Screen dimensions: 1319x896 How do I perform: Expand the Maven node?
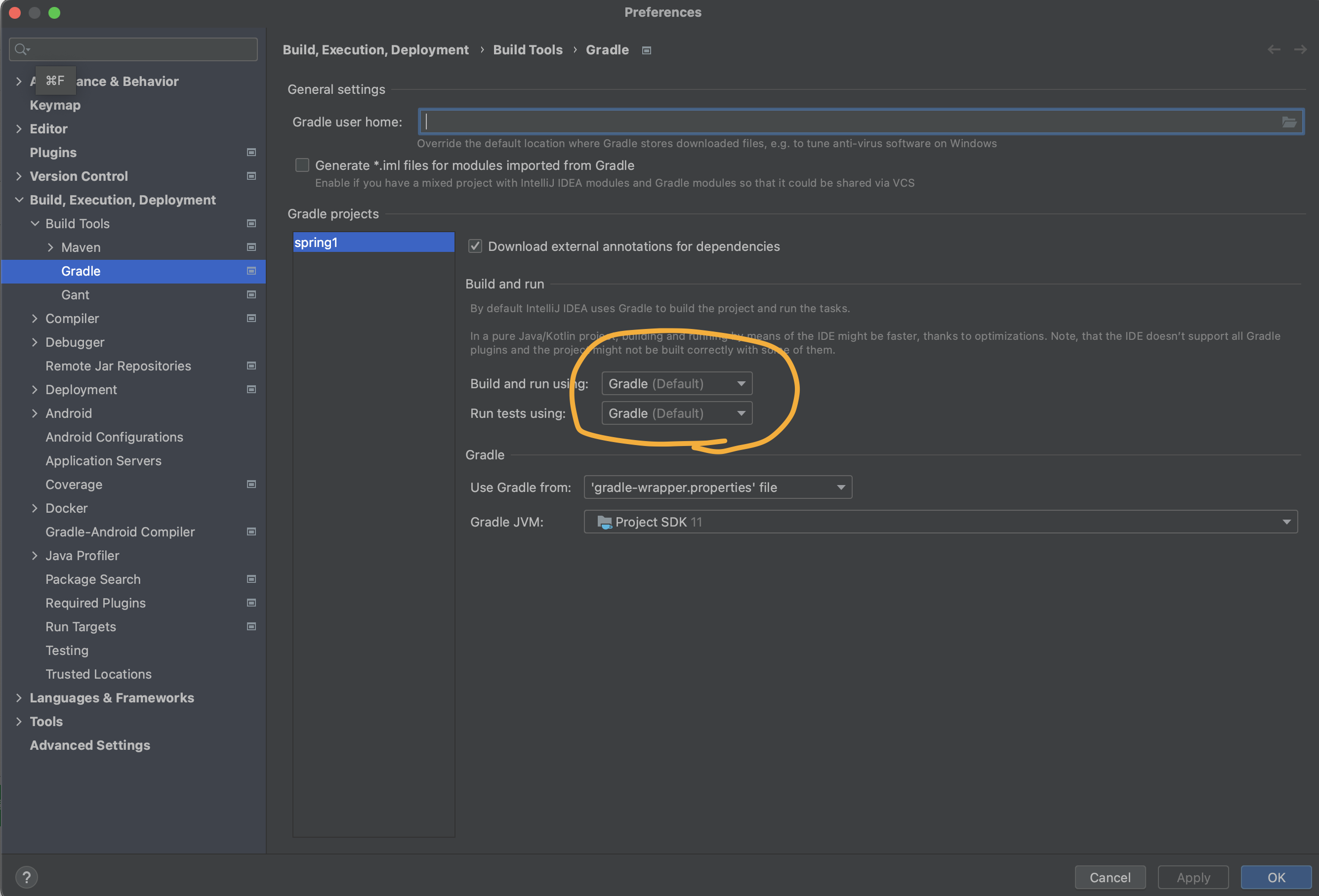50,247
